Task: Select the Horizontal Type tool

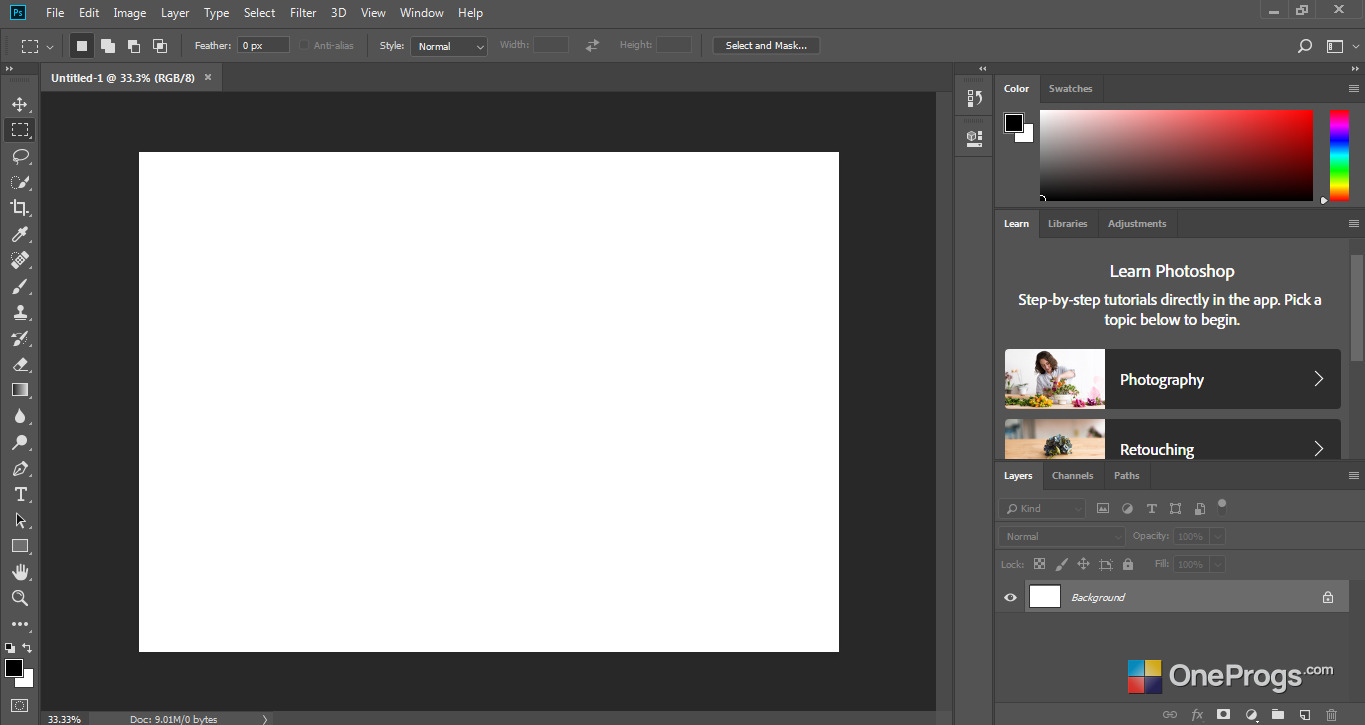Action: coord(20,494)
